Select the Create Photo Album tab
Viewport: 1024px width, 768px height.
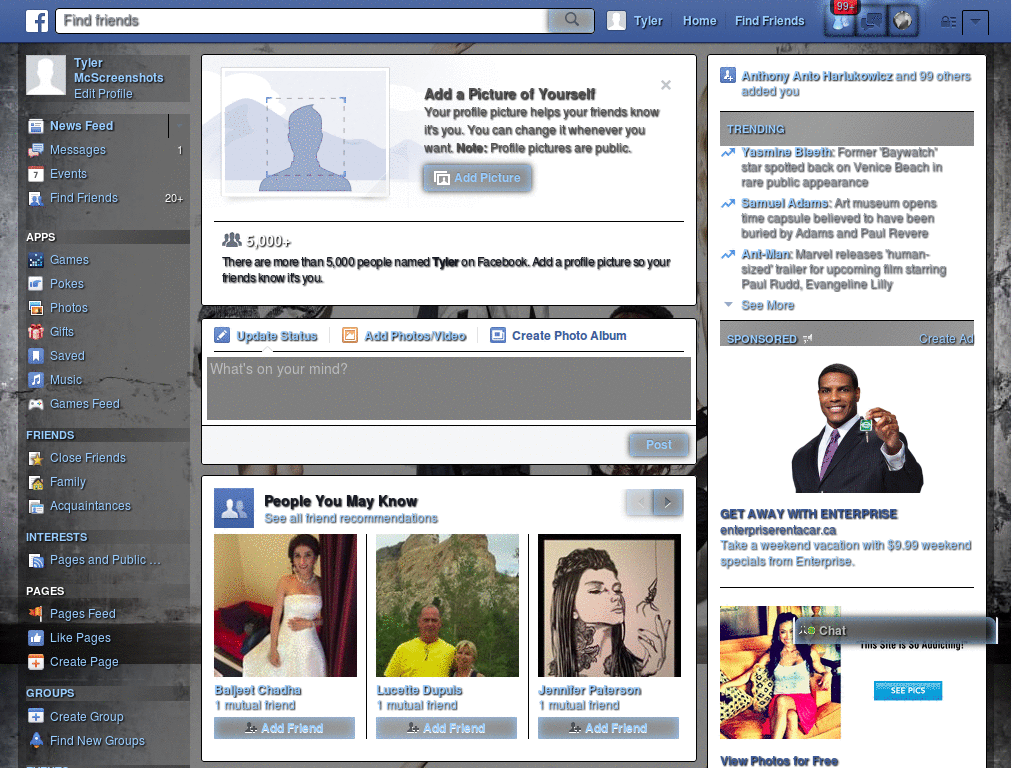pyautogui.click(x=558, y=336)
